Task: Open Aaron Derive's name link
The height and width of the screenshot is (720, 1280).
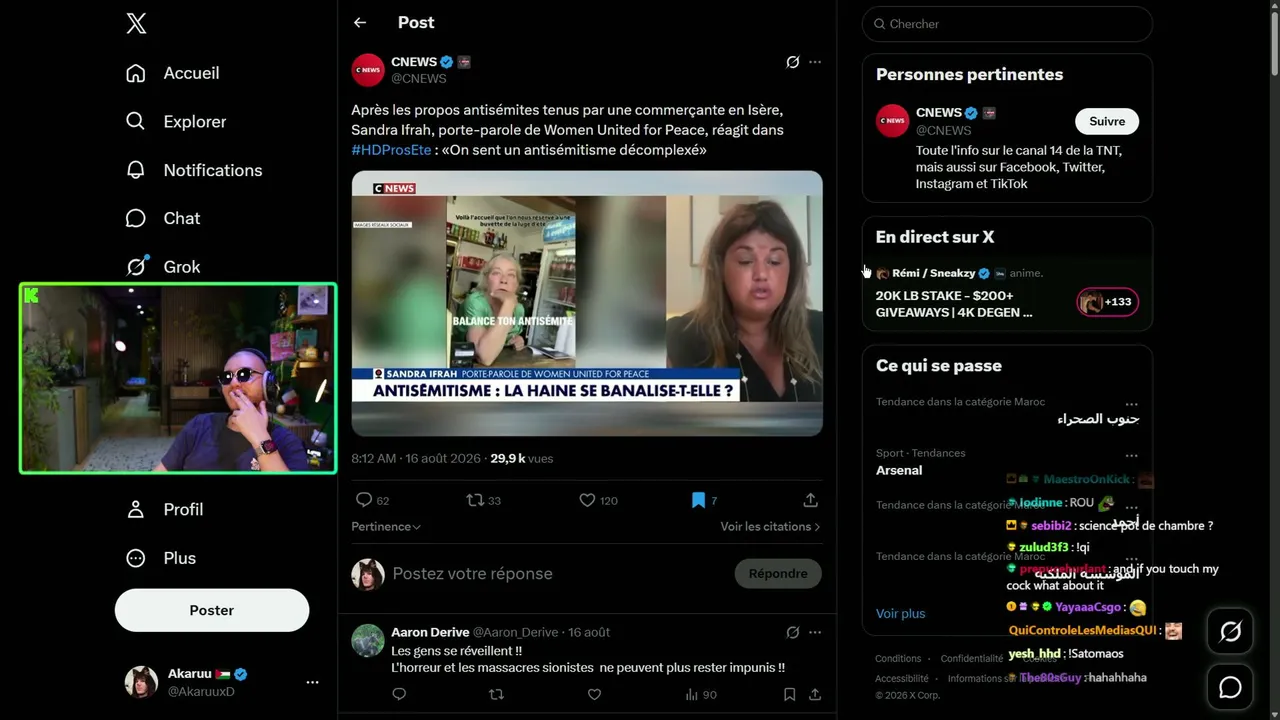Action: [x=430, y=632]
